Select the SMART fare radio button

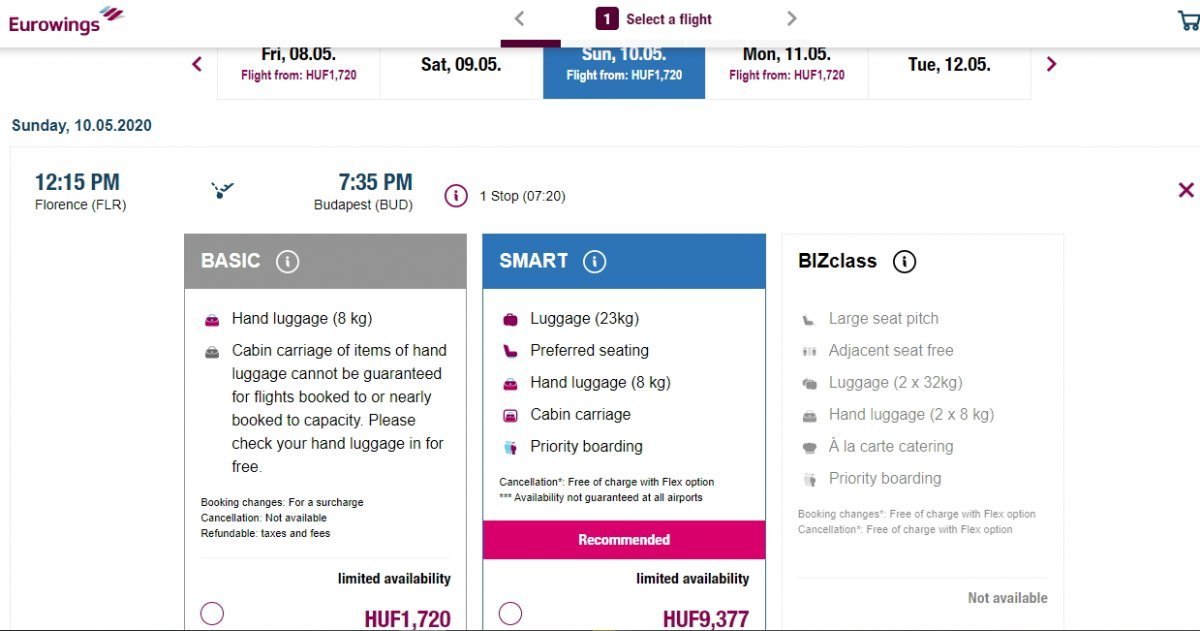point(510,614)
